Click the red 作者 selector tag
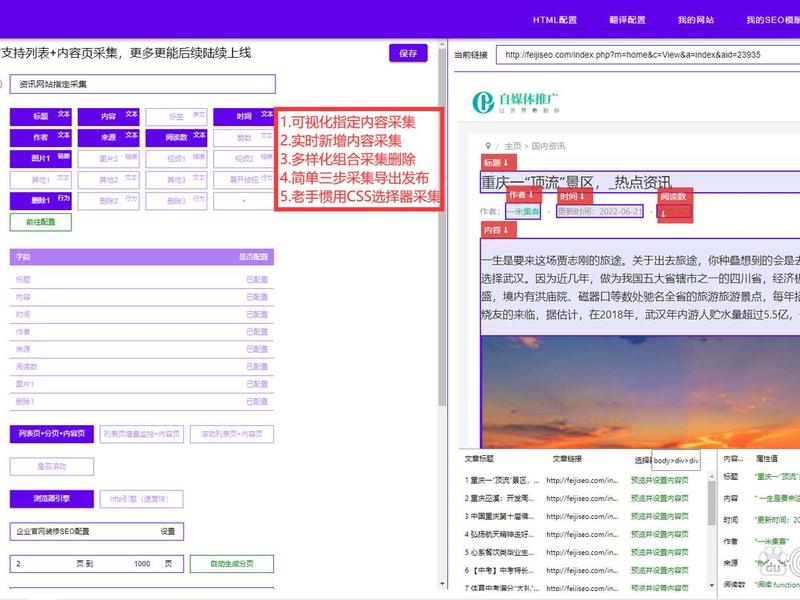The width and height of the screenshot is (800, 600). click(523, 195)
